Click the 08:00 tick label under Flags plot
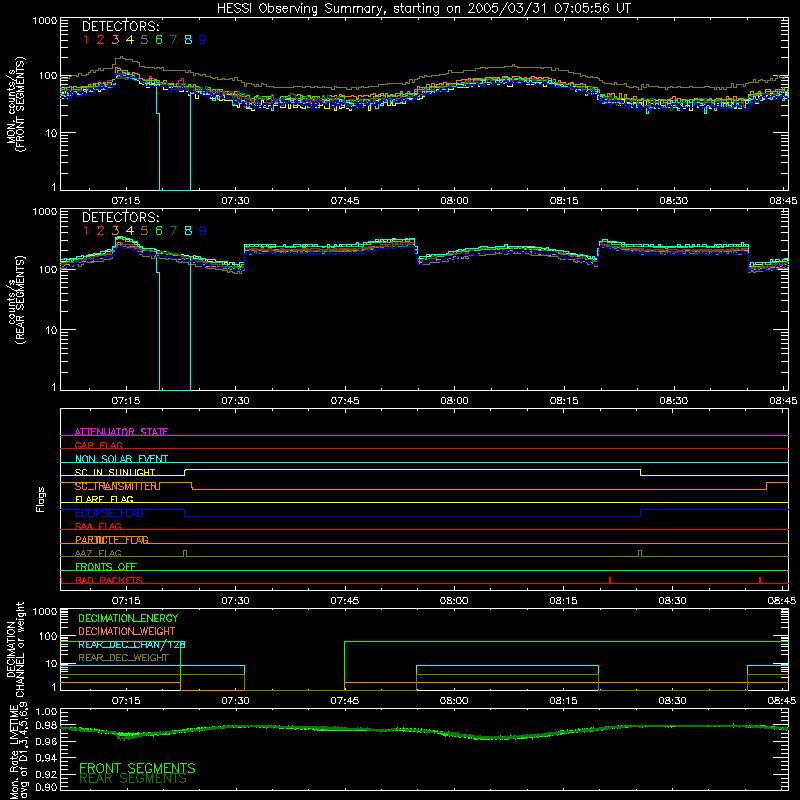Screen dimensions: 800x800 [454, 601]
